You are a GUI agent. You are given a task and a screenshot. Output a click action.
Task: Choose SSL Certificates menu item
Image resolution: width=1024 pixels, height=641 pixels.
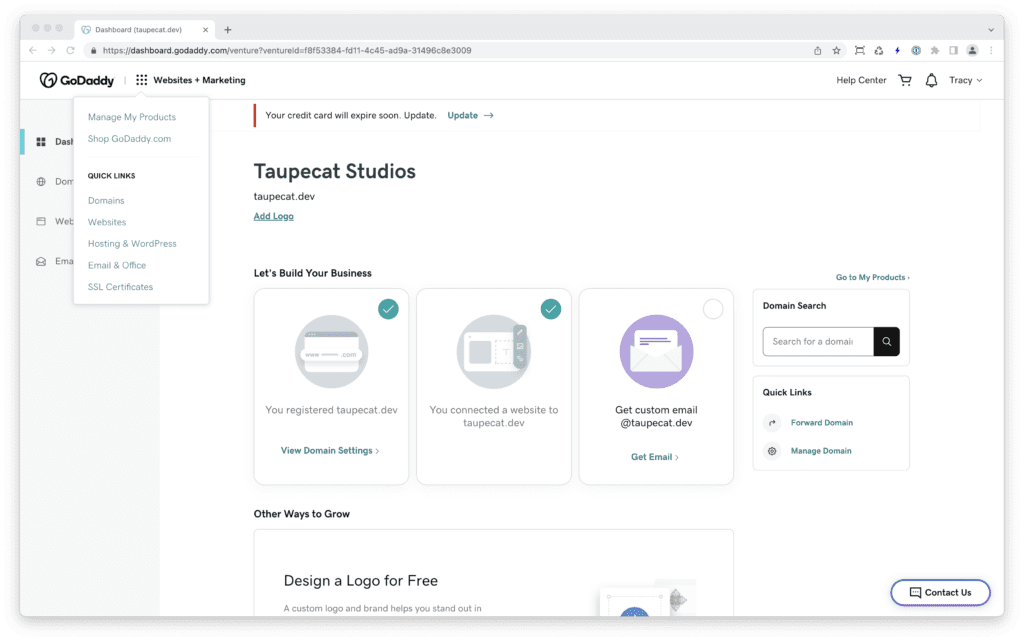[x=120, y=287]
